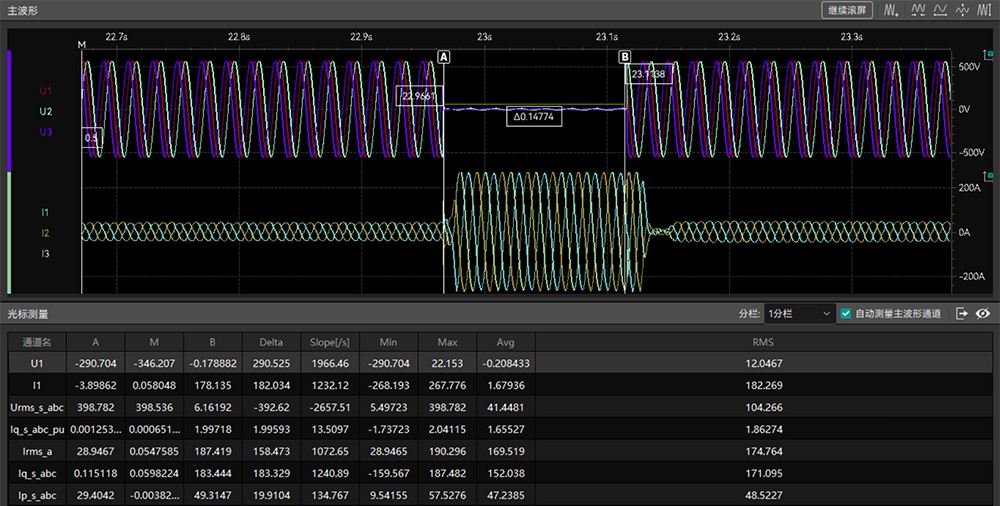Click the green current channel group bar
This screenshot has height=506, width=1000.
(x=9, y=233)
